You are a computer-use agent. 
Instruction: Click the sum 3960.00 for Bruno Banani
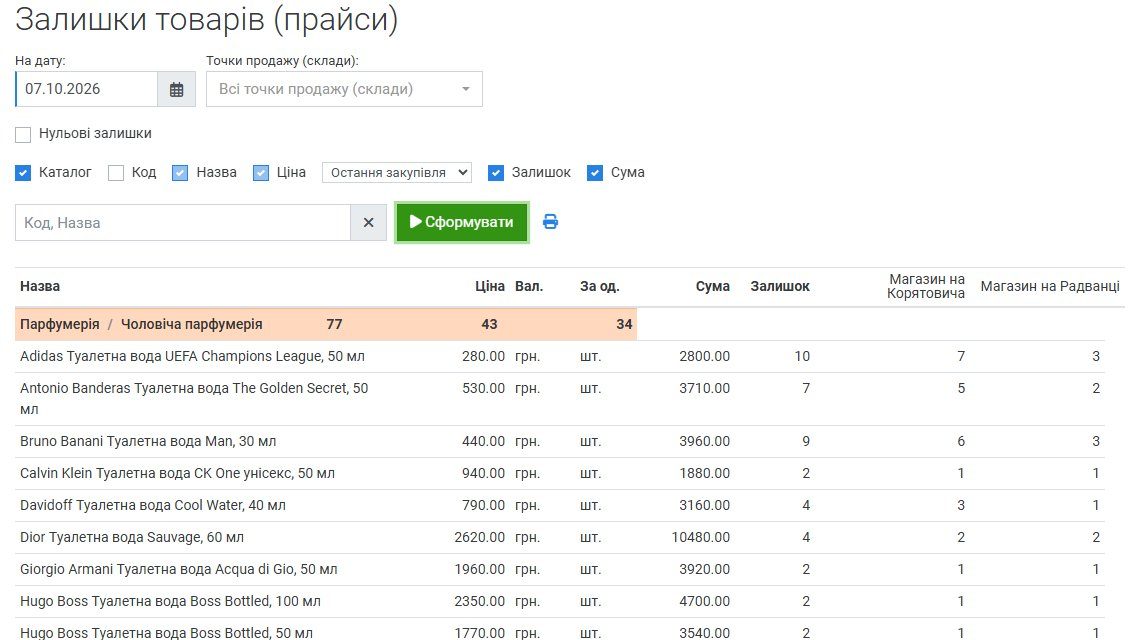click(705, 441)
